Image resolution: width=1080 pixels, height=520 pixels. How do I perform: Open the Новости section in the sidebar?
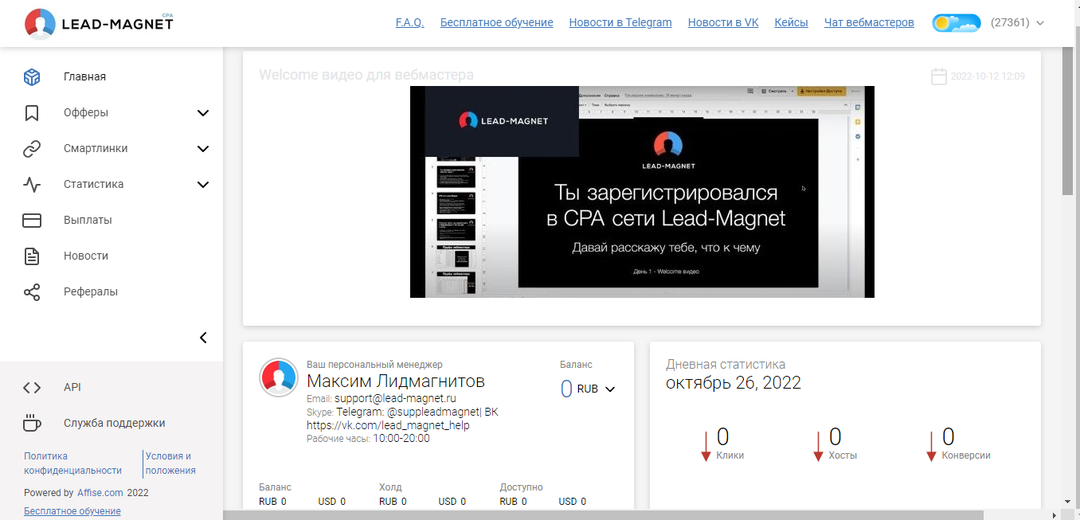click(x=86, y=256)
